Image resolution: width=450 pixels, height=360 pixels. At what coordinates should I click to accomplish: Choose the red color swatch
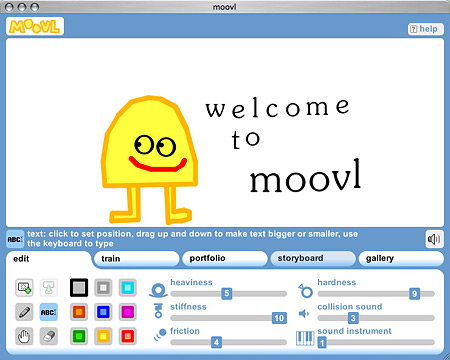(x=128, y=336)
